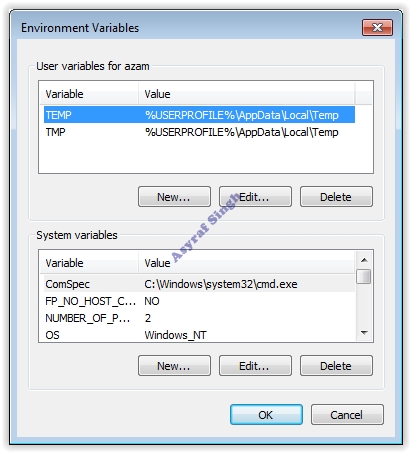Sort user variables by Value column header

point(247,94)
